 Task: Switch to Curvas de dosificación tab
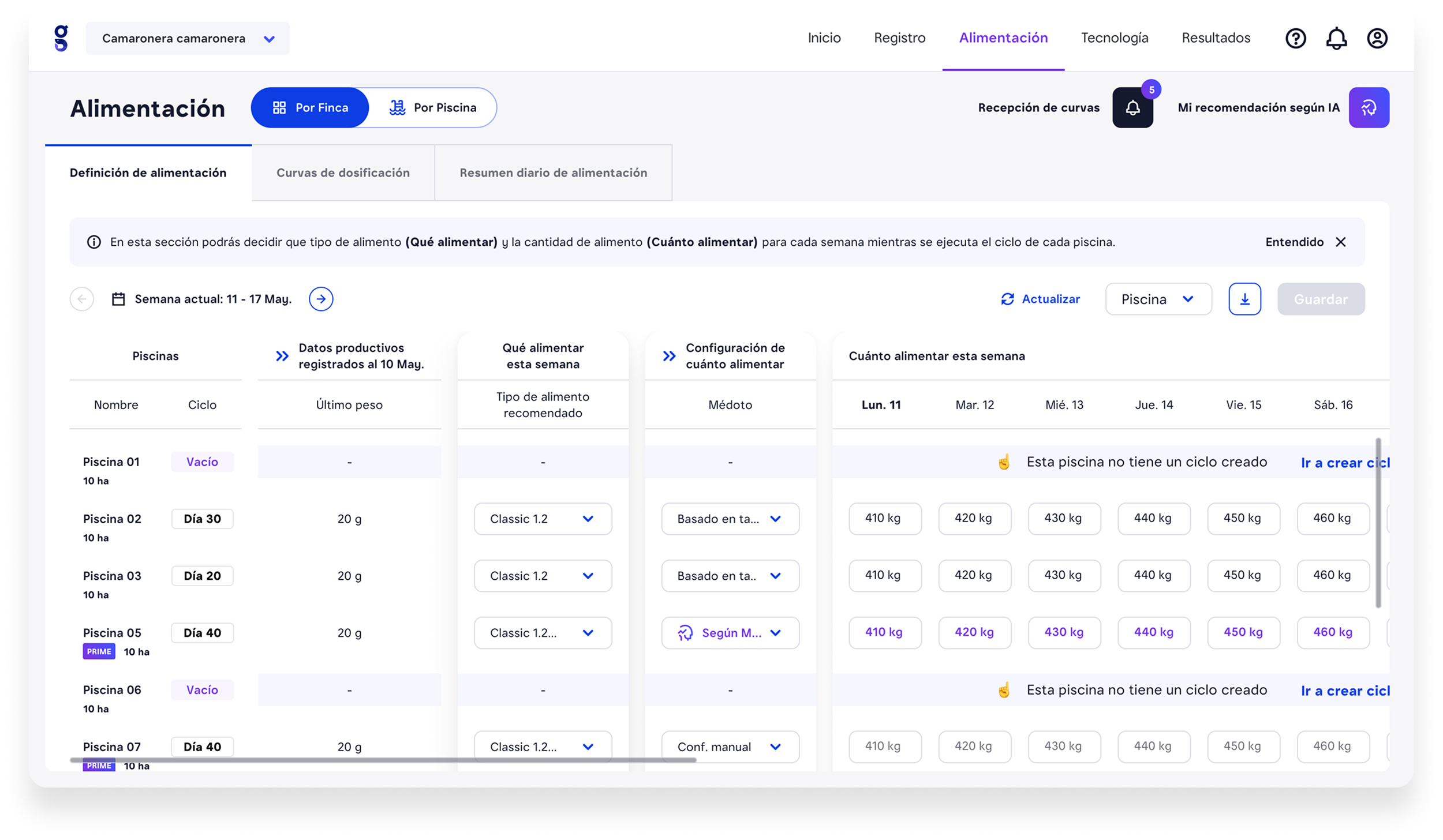tap(343, 173)
